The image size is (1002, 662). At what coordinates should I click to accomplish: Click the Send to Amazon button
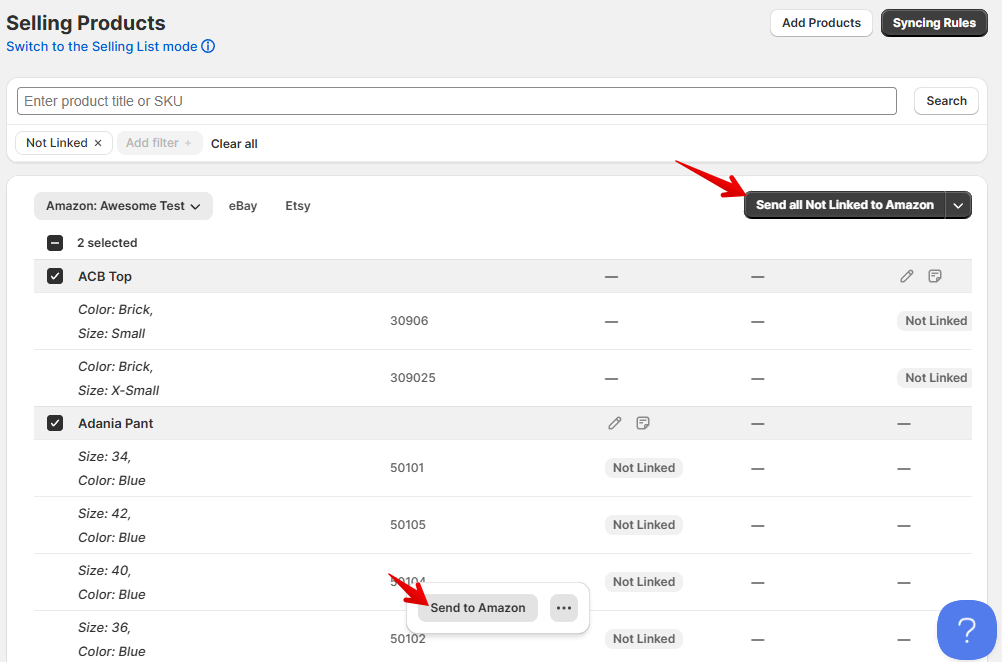point(478,608)
